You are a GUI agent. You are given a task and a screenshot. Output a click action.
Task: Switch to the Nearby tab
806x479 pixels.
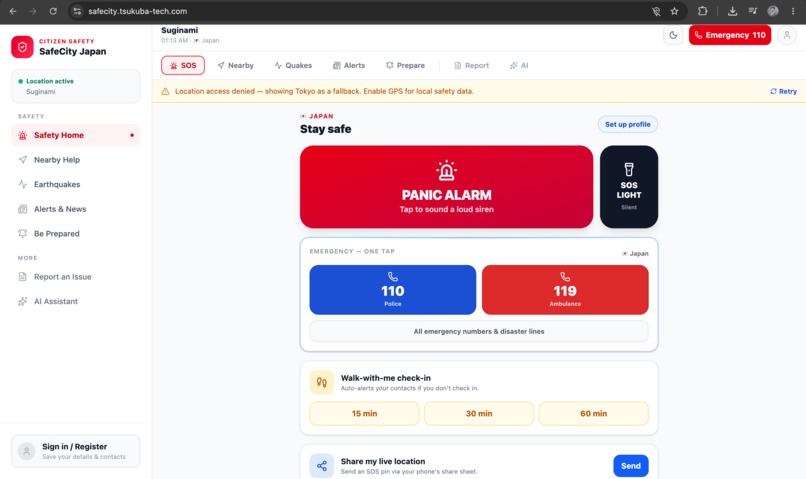click(x=235, y=65)
